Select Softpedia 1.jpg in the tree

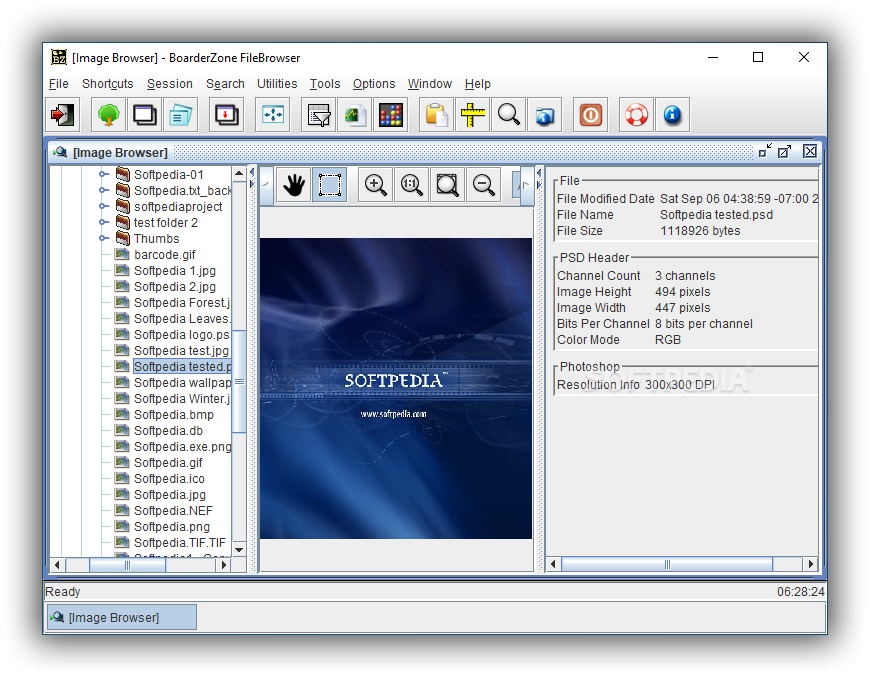[175, 271]
